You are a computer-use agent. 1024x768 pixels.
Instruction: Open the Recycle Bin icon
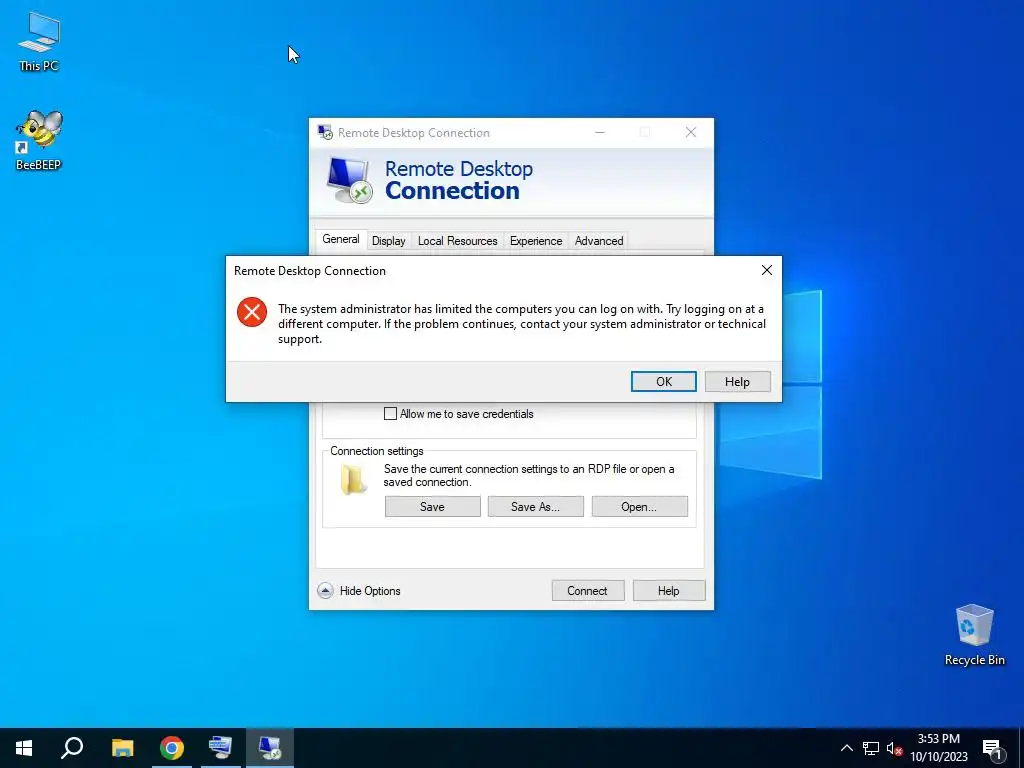pos(974,634)
